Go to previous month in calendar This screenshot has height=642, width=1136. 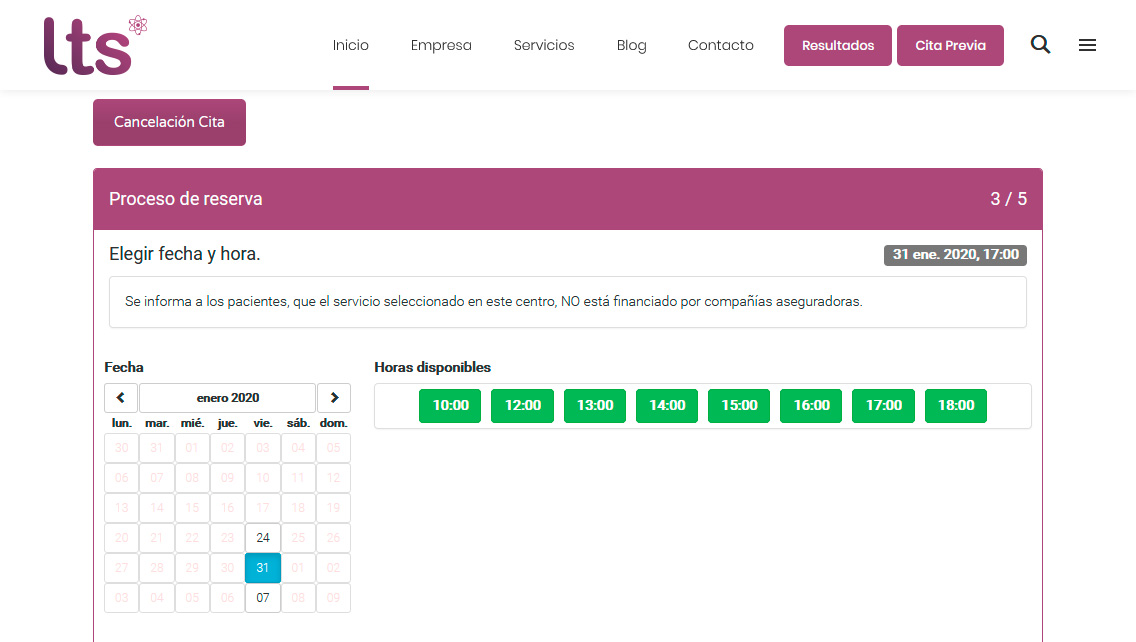click(121, 398)
